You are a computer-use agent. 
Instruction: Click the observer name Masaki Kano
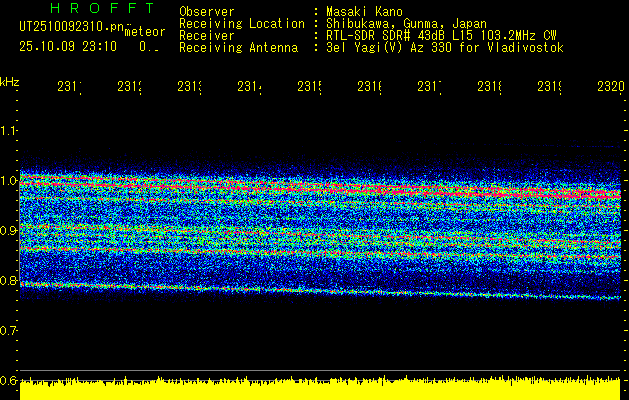click(x=364, y=11)
